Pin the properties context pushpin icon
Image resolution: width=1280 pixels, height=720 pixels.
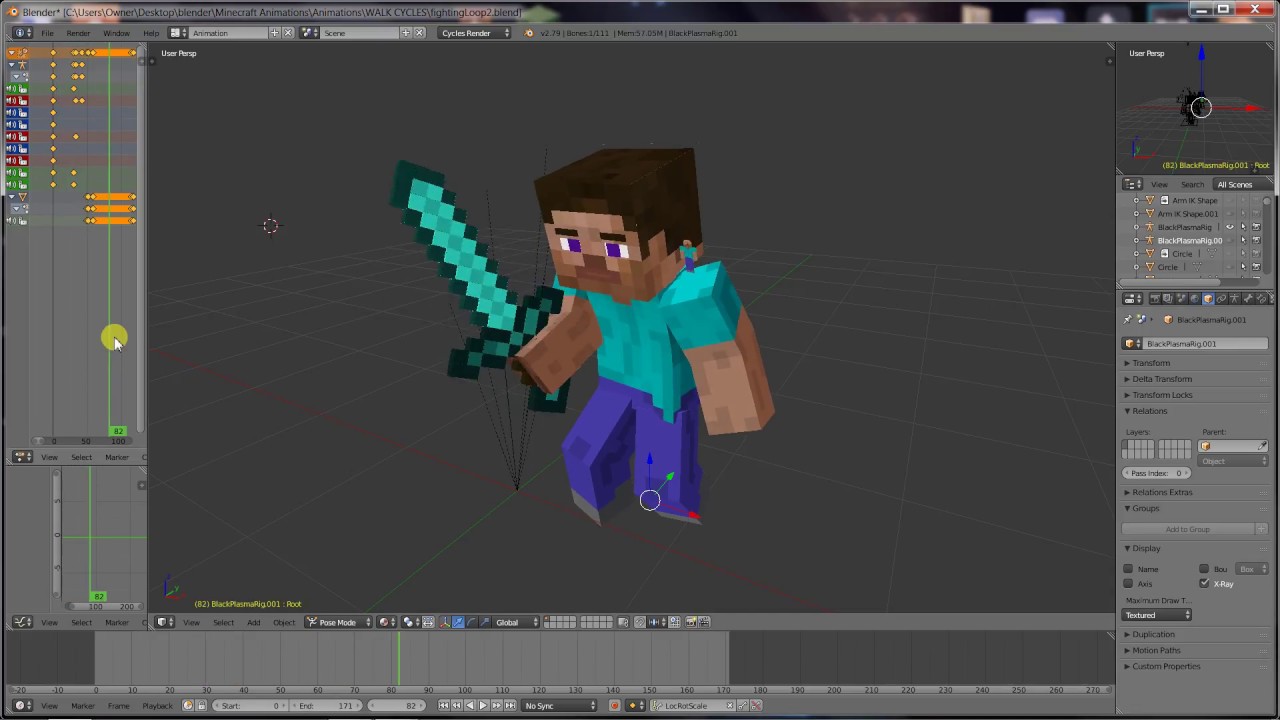(x=1127, y=320)
